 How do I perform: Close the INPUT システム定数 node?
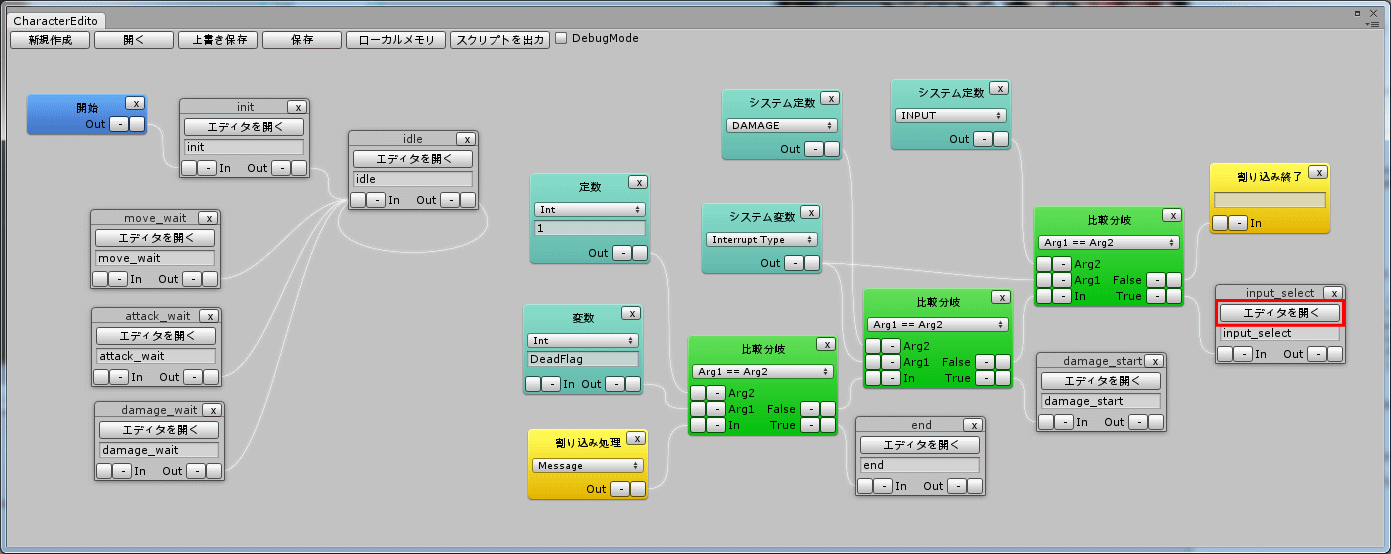tap(999, 89)
